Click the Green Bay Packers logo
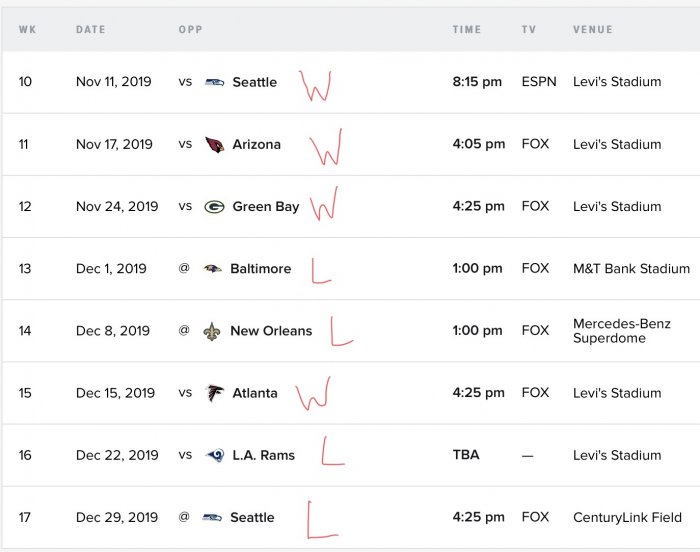This screenshot has width=700, height=552. point(214,207)
